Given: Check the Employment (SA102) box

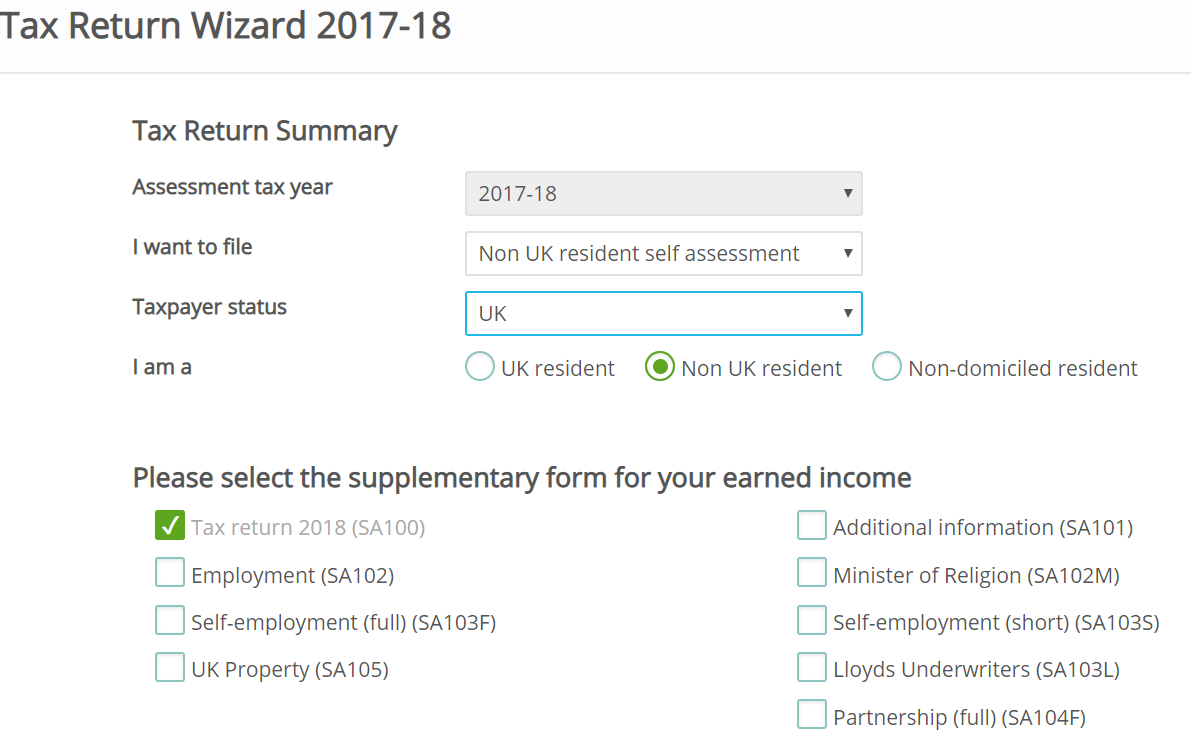Looking at the screenshot, I should tap(170, 574).
